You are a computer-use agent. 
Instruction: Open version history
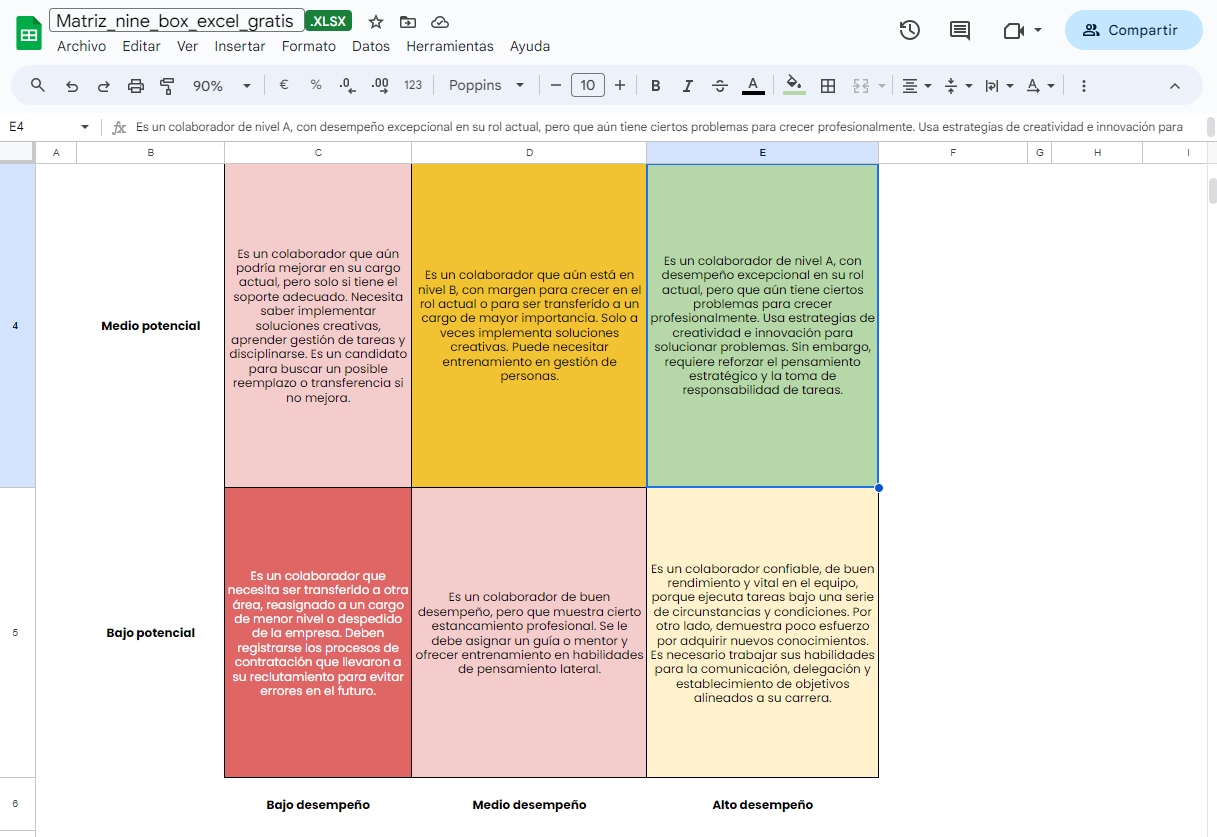pyautogui.click(x=909, y=30)
